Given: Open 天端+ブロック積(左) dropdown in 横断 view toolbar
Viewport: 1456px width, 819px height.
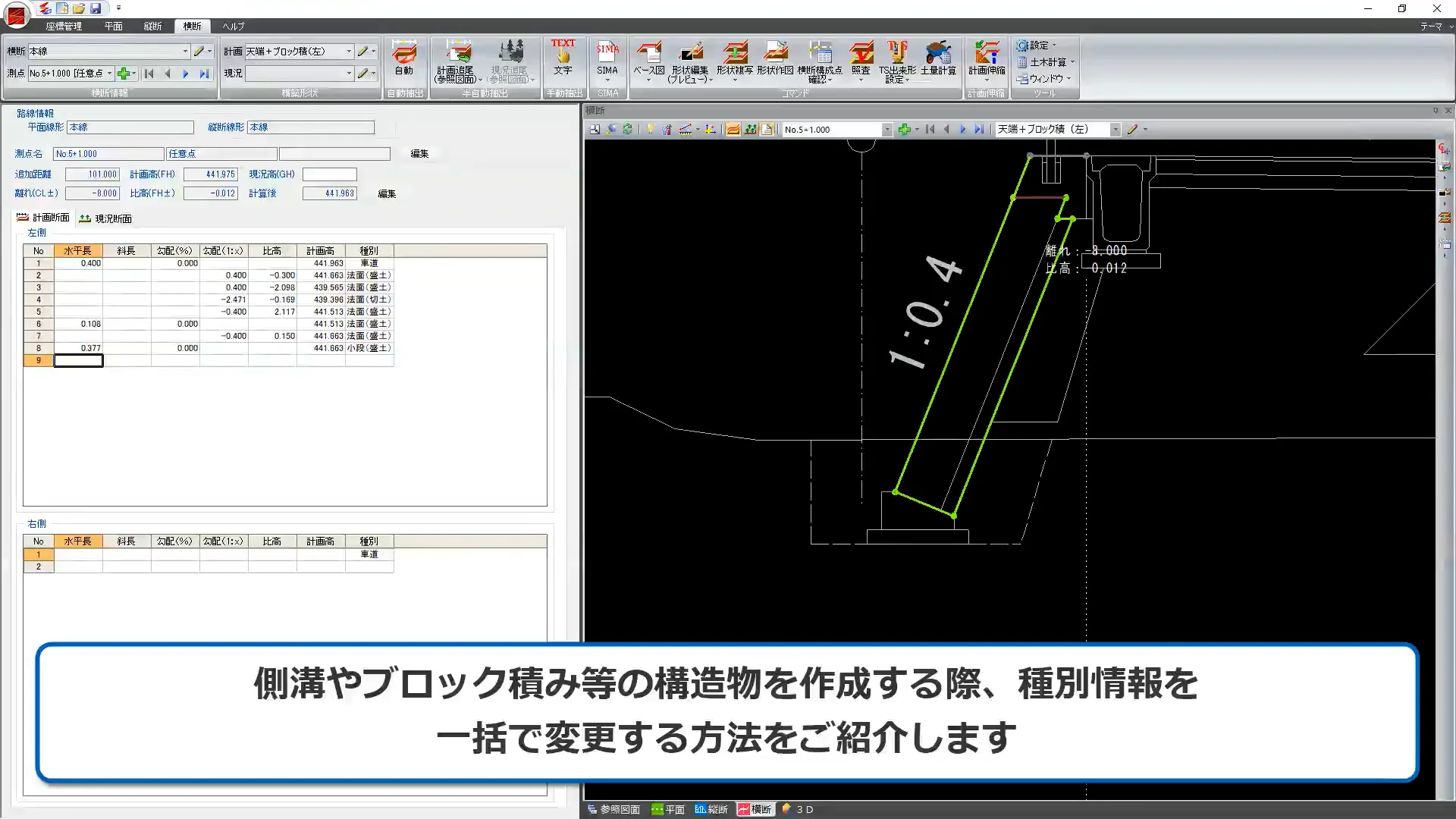Looking at the screenshot, I should 1116,130.
